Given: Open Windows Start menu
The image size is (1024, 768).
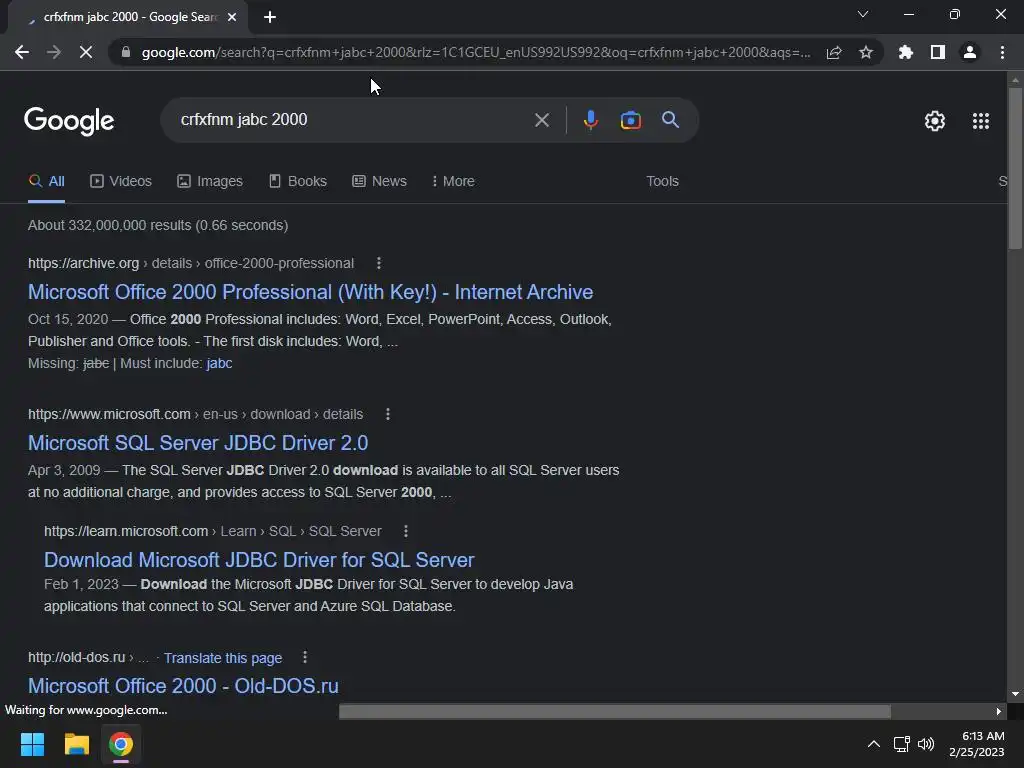Looking at the screenshot, I should pyautogui.click(x=32, y=744).
